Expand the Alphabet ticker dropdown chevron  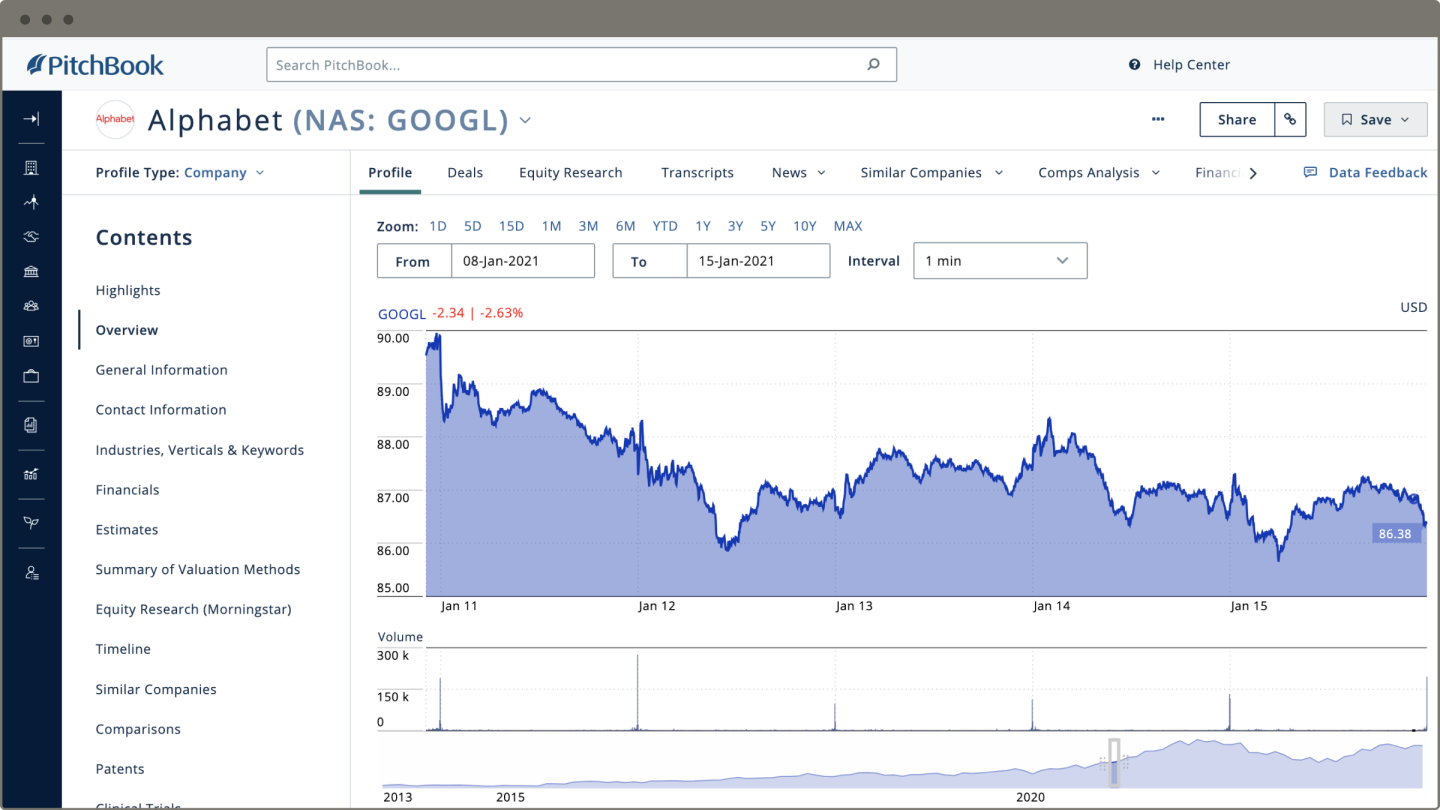525,121
